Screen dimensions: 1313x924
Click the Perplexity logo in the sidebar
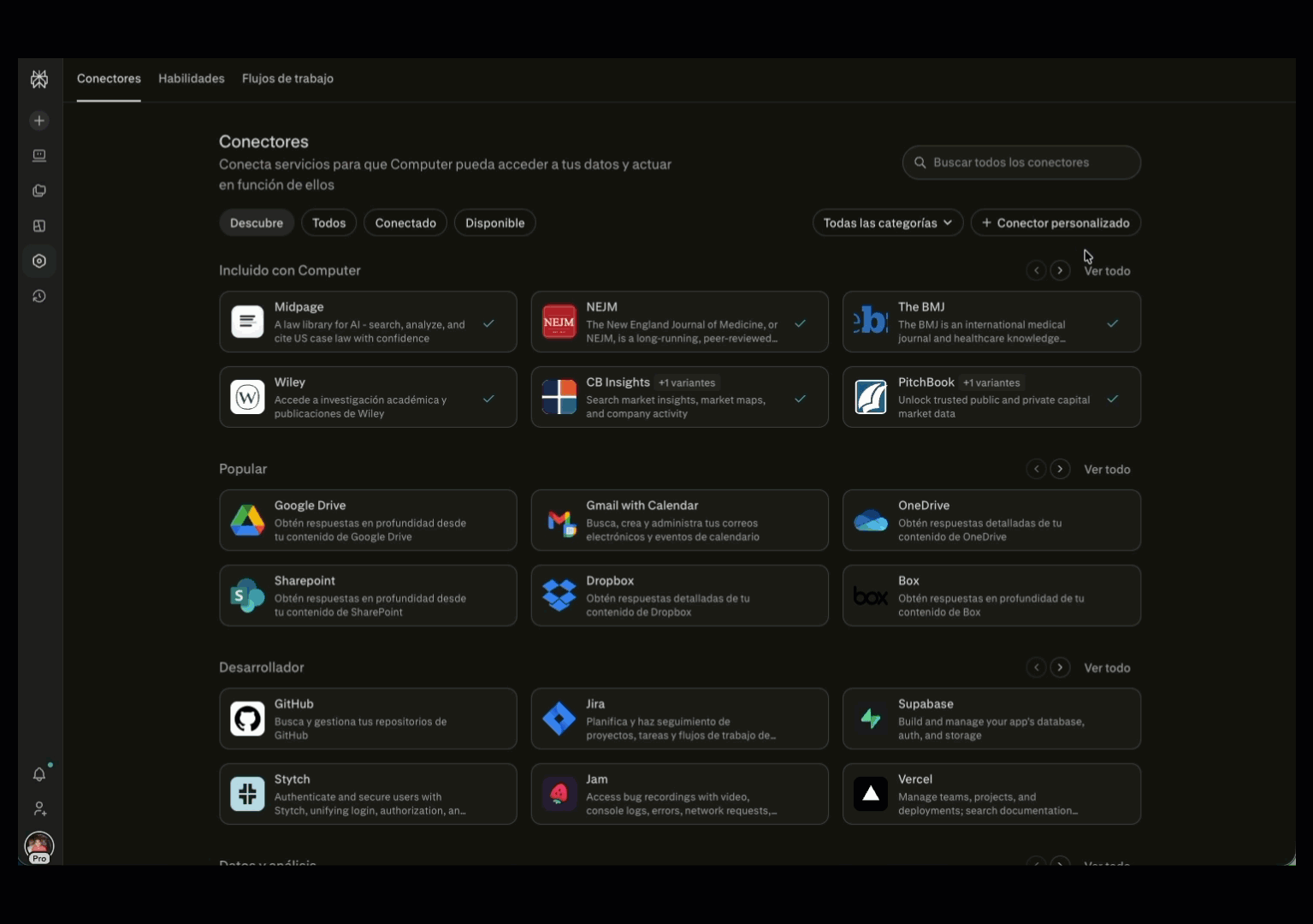click(39, 80)
